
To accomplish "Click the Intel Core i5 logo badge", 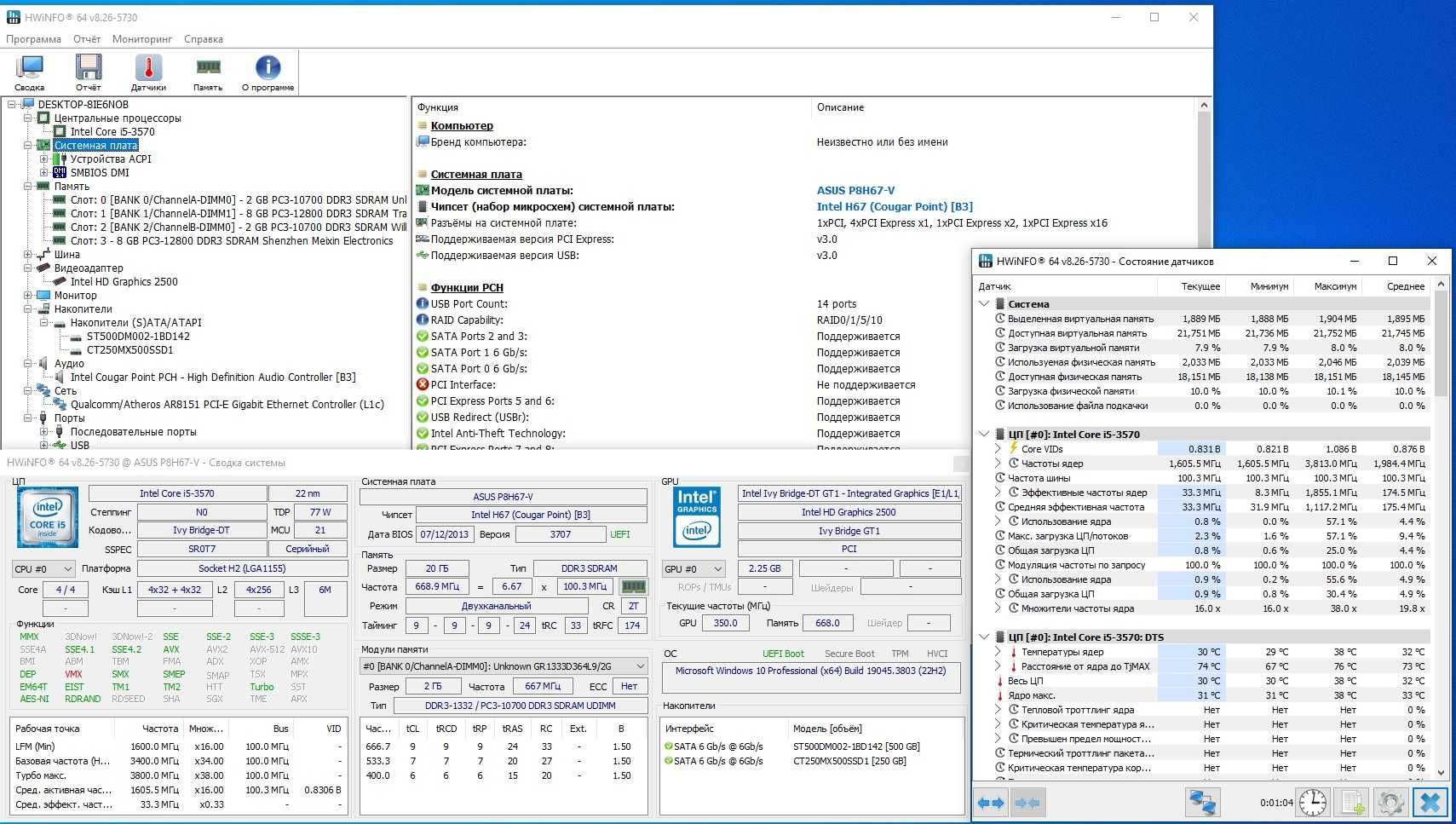I will 48,517.
